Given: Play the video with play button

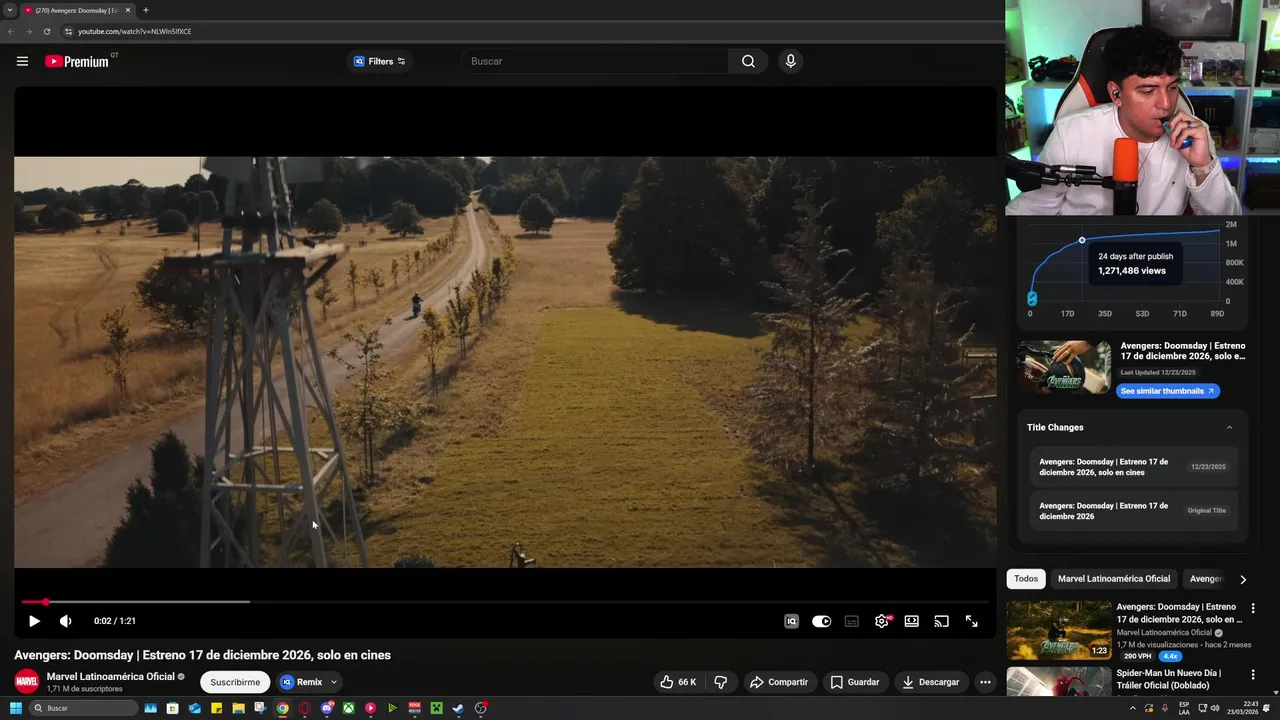Looking at the screenshot, I should click(34, 621).
